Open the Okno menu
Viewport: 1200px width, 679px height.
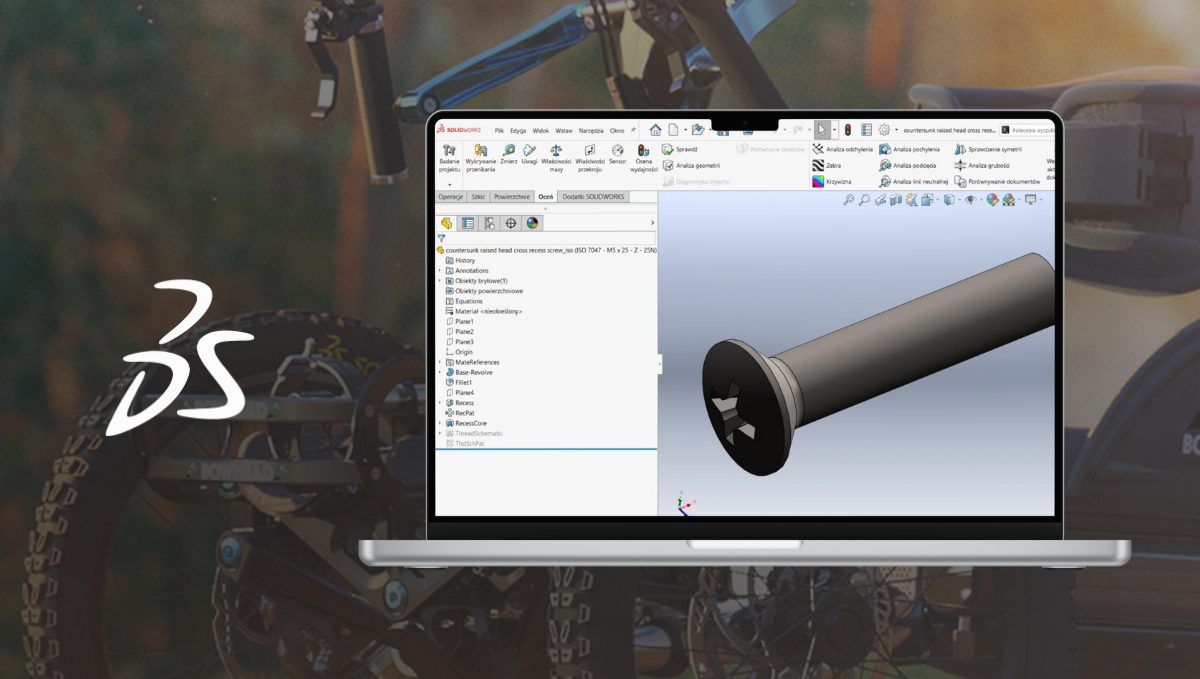pos(617,130)
